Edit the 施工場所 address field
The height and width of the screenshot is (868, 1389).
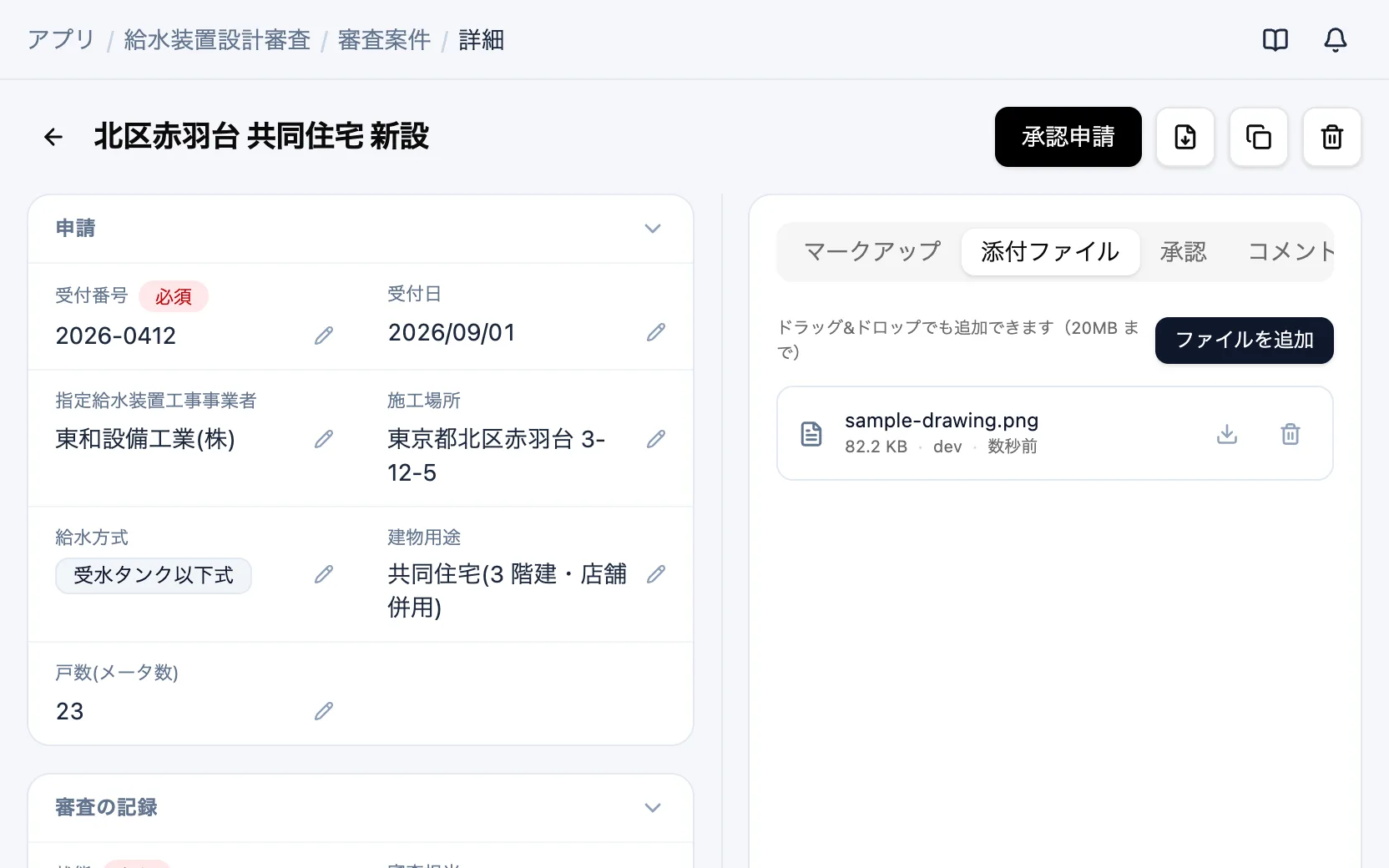(x=656, y=439)
